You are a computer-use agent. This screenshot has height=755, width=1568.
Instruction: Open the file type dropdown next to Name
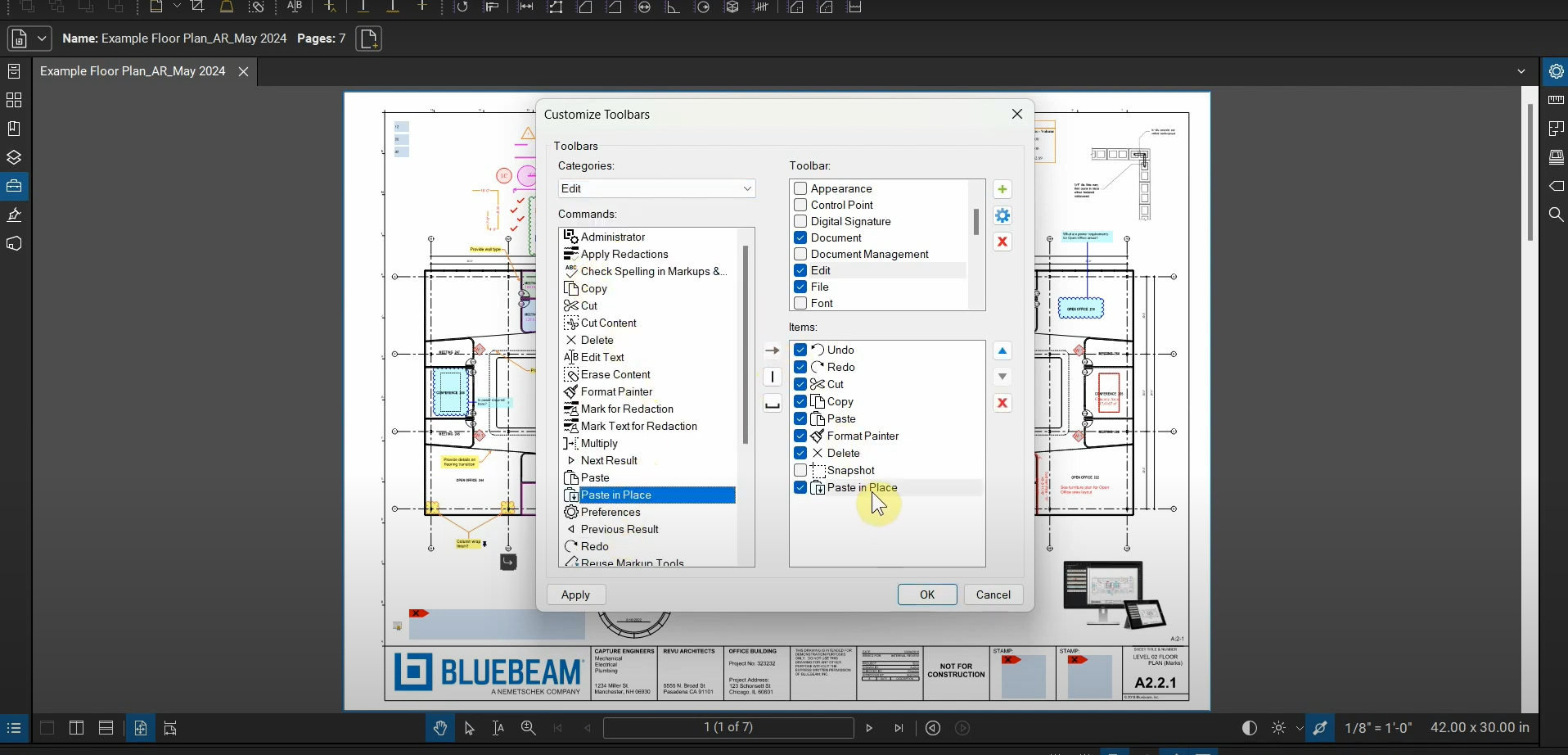43,38
